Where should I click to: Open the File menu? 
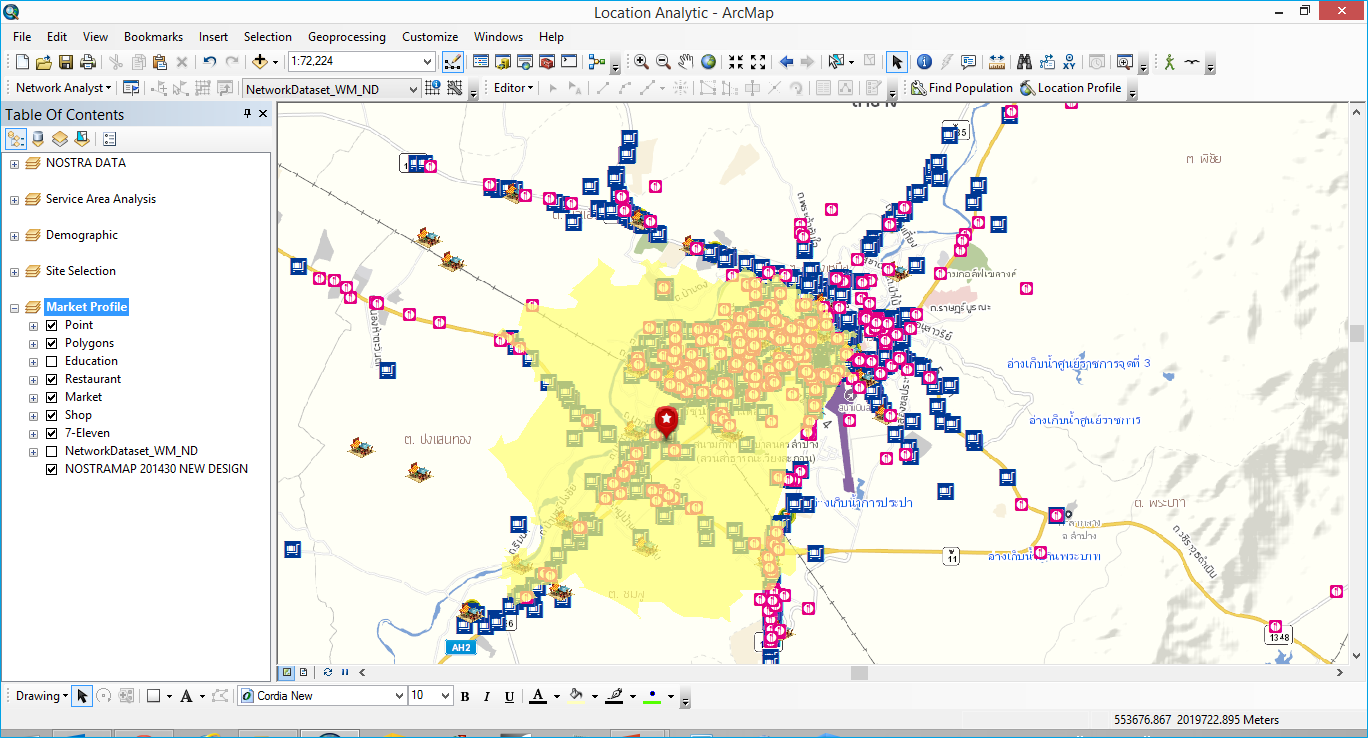[22, 37]
